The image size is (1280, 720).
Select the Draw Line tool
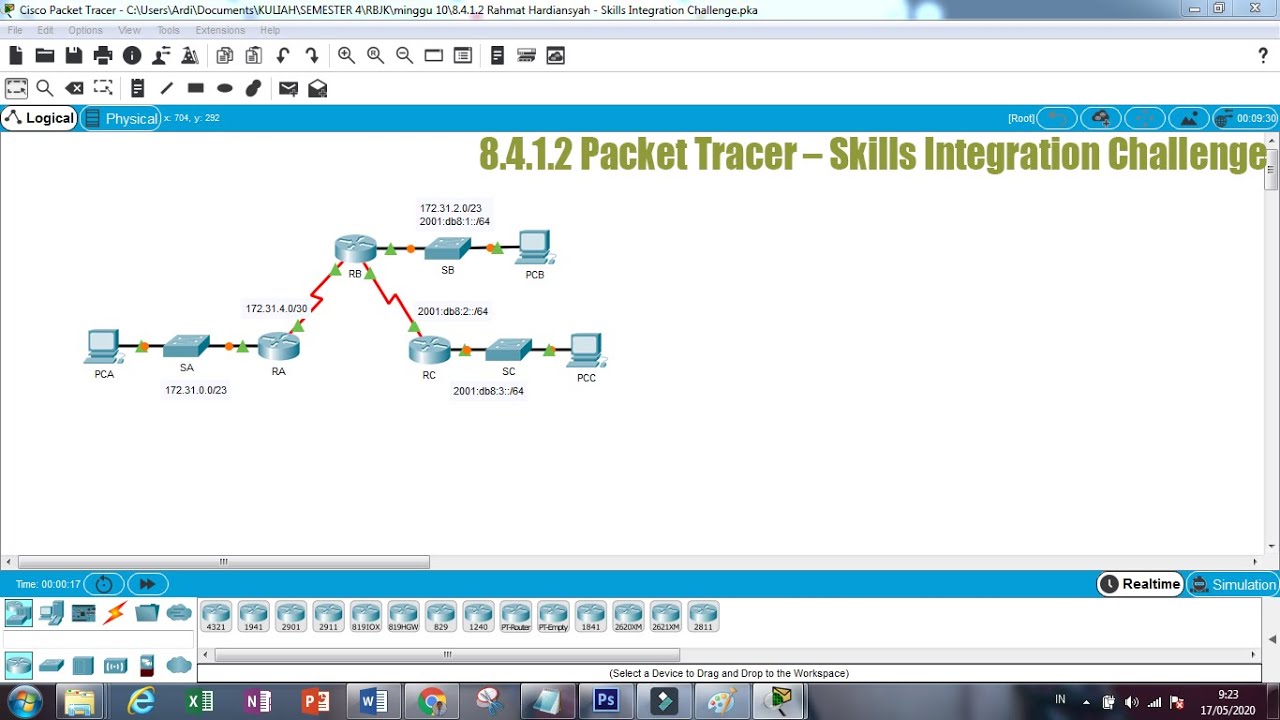(167, 88)
